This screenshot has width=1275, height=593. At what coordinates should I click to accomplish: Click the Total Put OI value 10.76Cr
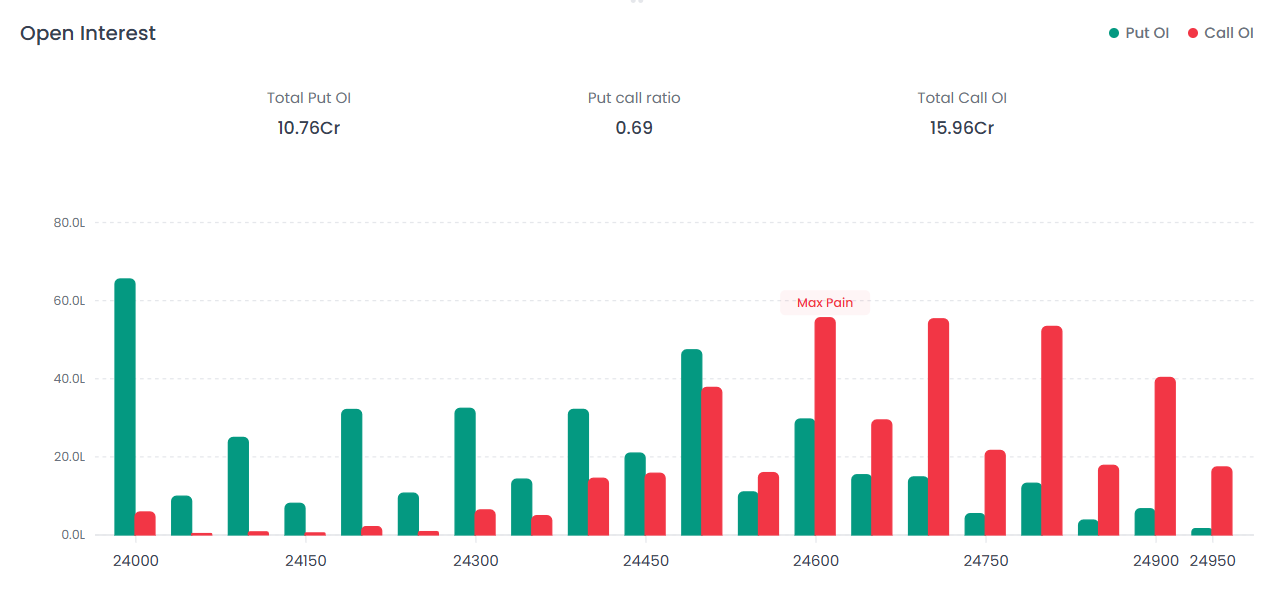point(309,128)
